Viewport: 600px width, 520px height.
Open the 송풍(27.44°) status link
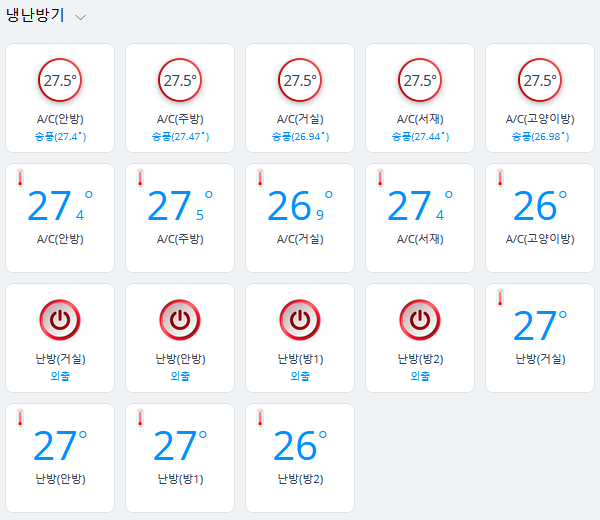(x=421, y=137)
